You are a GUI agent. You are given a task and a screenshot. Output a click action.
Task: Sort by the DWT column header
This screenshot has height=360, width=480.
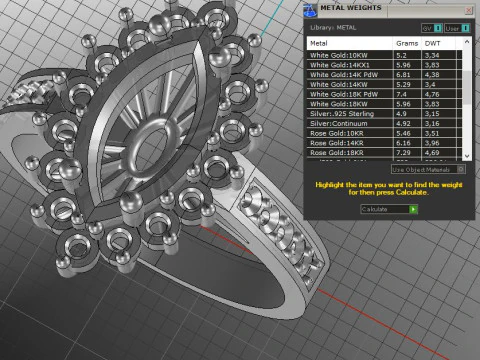pos(438,43)
